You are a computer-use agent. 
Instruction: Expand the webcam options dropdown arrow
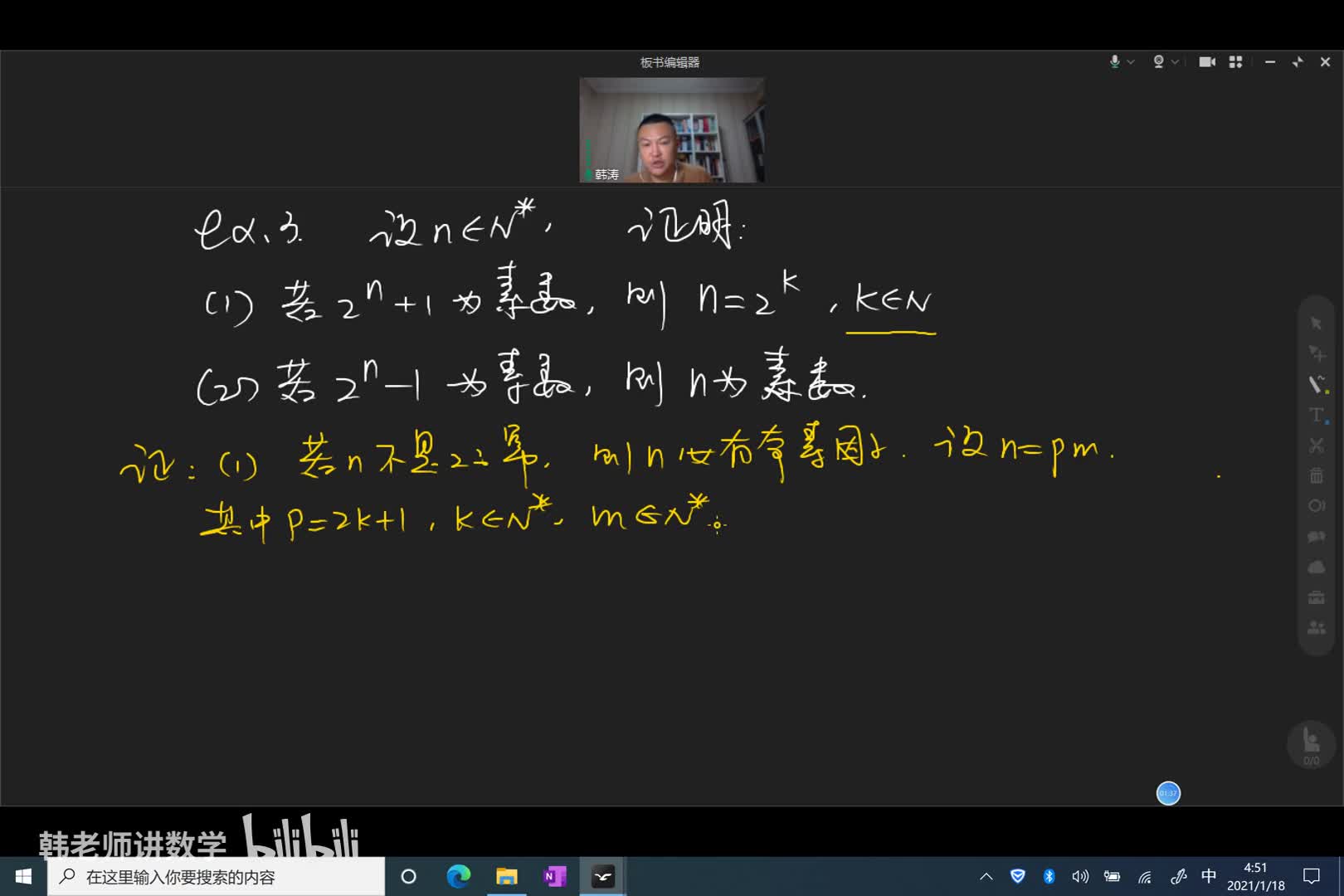1175,62
